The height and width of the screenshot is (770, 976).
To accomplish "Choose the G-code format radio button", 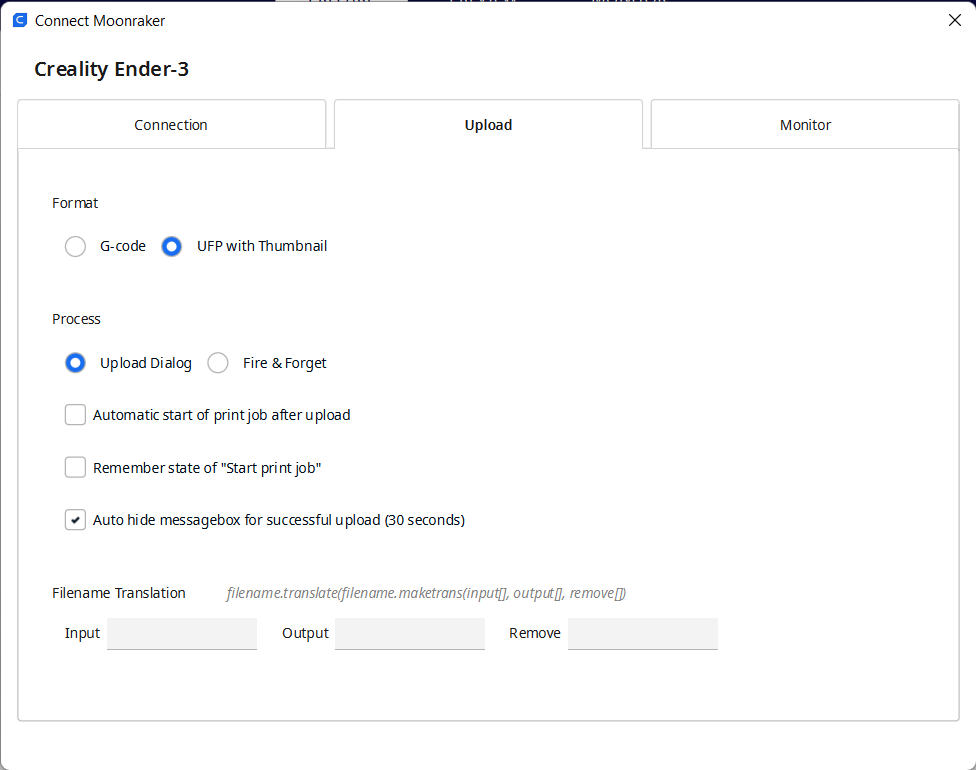I will pyautogui.click(x=75, y=246).
